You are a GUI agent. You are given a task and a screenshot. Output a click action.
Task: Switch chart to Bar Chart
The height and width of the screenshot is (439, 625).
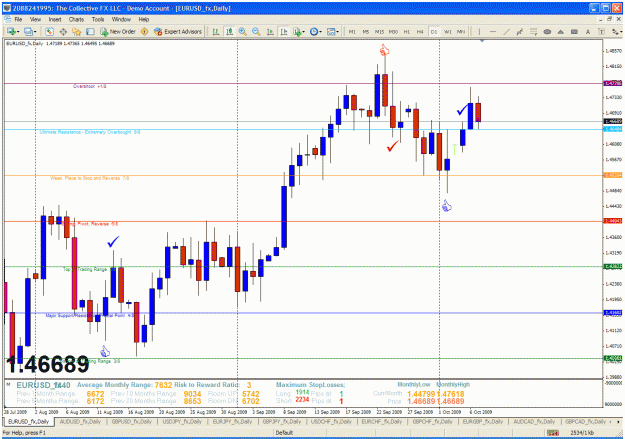[x=216, y=31]
